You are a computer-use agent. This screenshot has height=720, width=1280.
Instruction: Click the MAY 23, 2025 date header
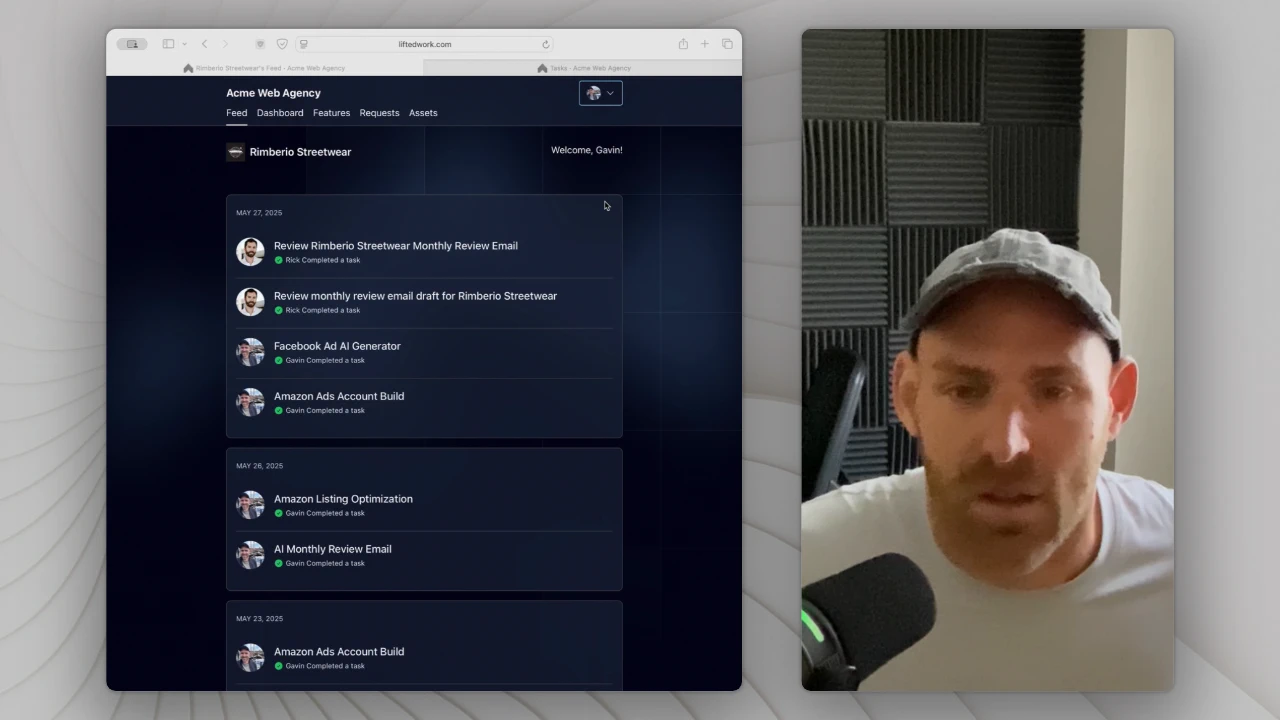[259, 619]
